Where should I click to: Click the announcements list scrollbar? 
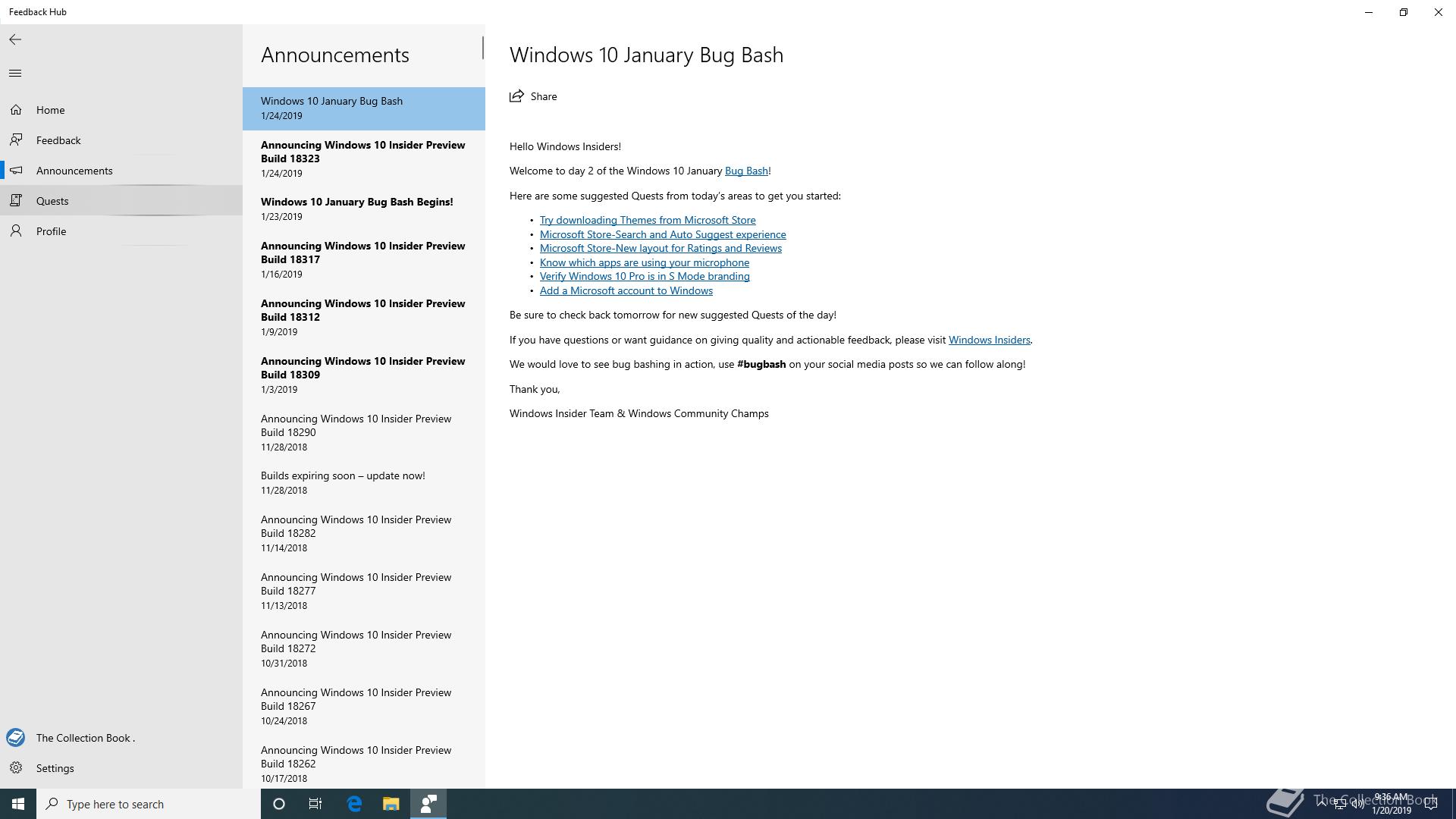point(482,48)
